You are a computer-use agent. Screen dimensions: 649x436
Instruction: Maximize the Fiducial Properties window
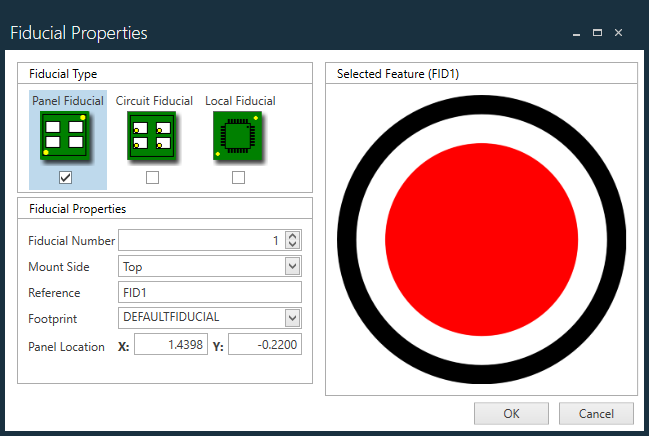[597, 33]
